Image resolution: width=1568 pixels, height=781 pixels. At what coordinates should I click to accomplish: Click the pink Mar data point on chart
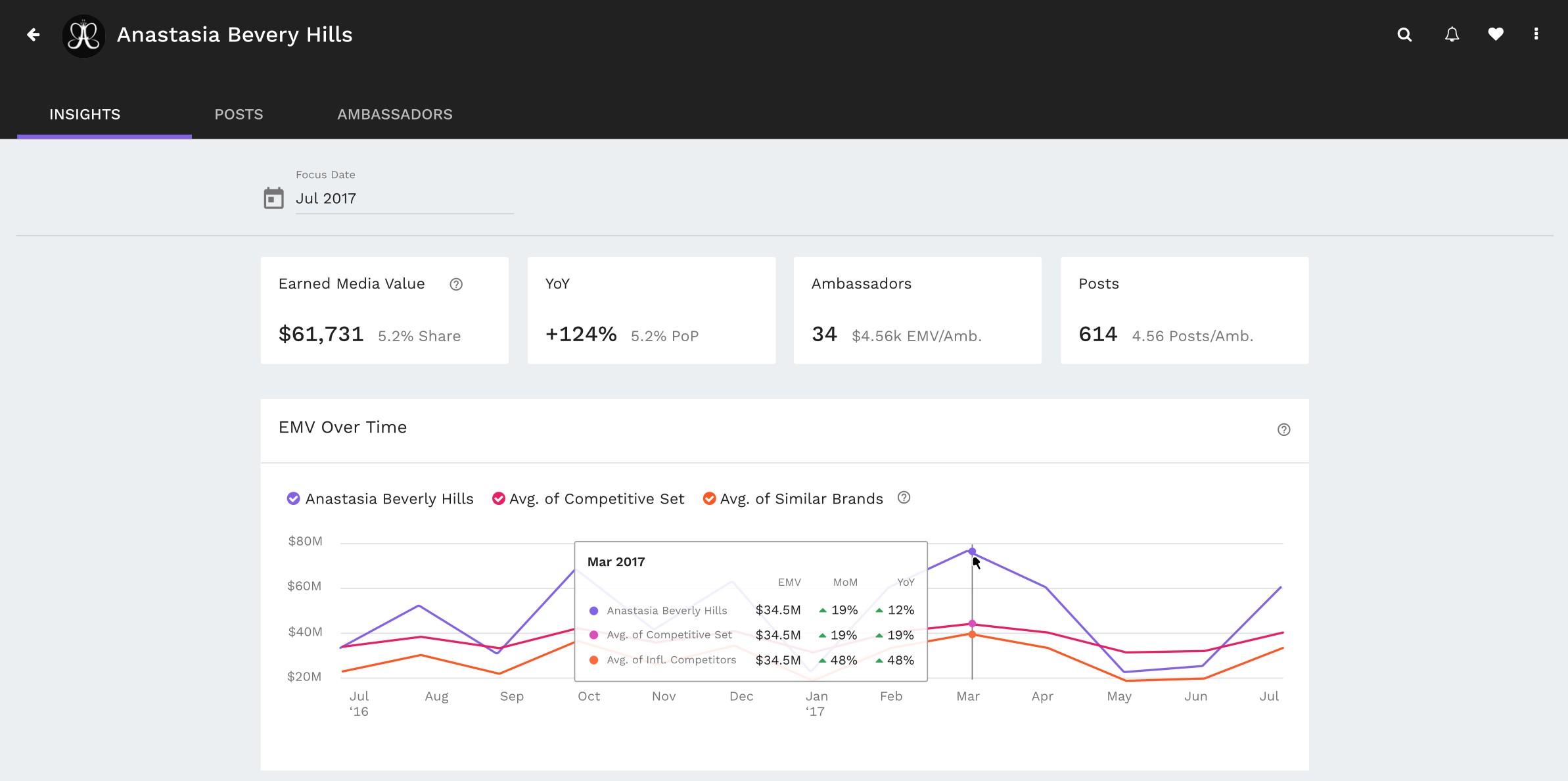click(x=972, y=623)
